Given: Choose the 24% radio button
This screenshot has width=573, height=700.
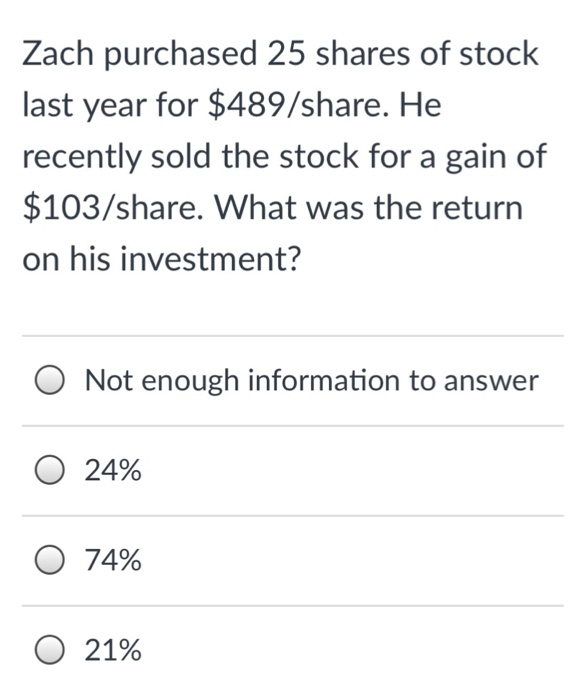Looking at the screenshot, I should pyautogui.click(x=49, y=470).
